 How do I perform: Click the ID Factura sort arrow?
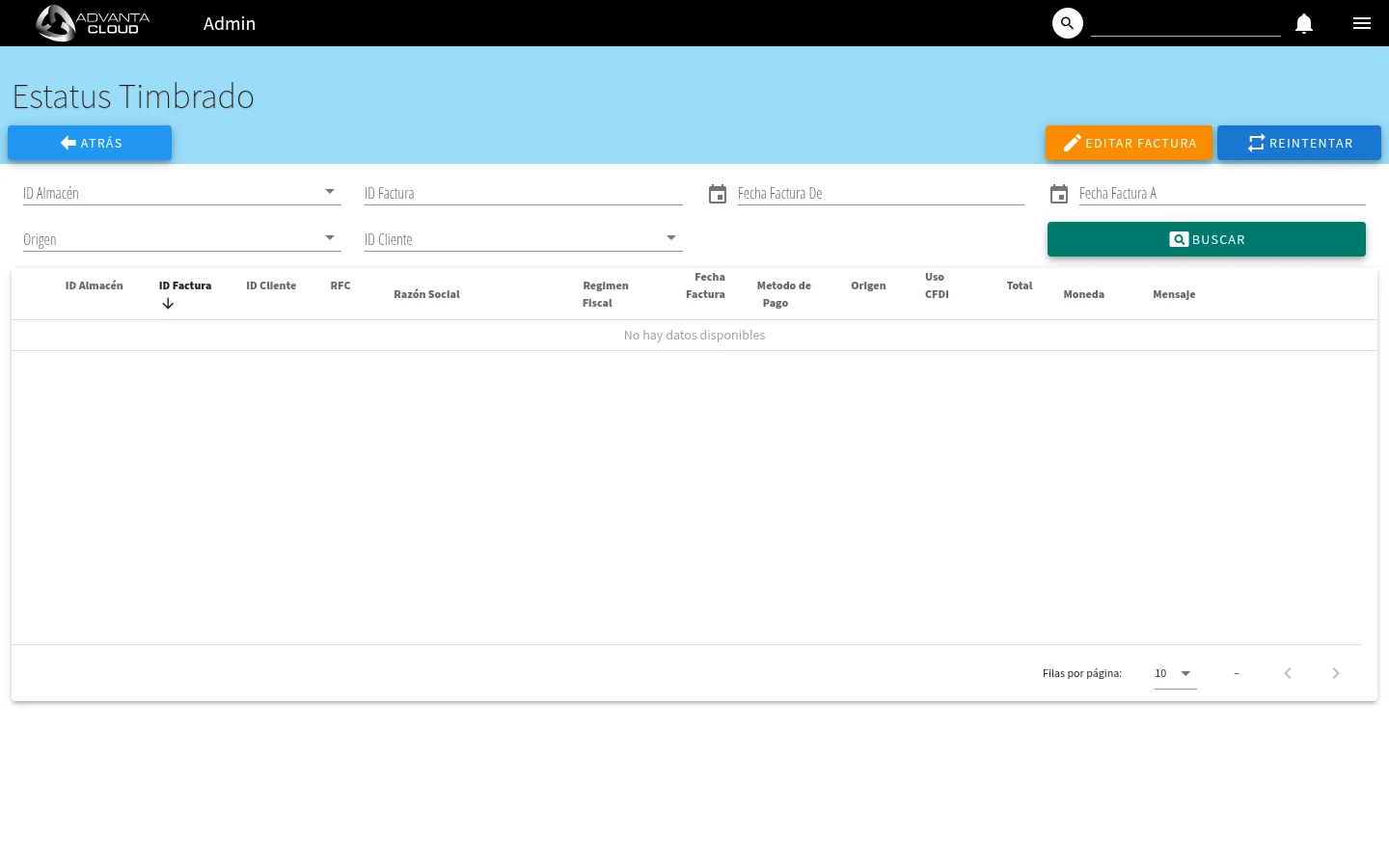[x=168, y=304]
